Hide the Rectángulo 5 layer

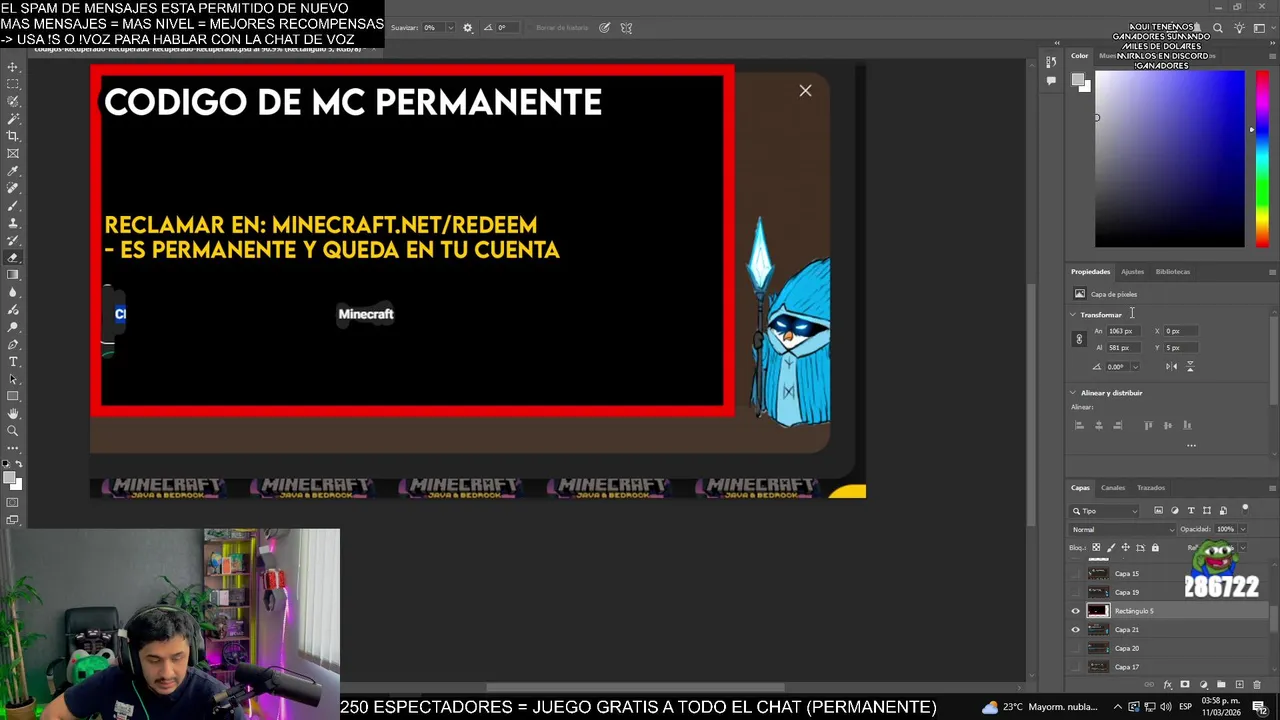(1076, 611)
